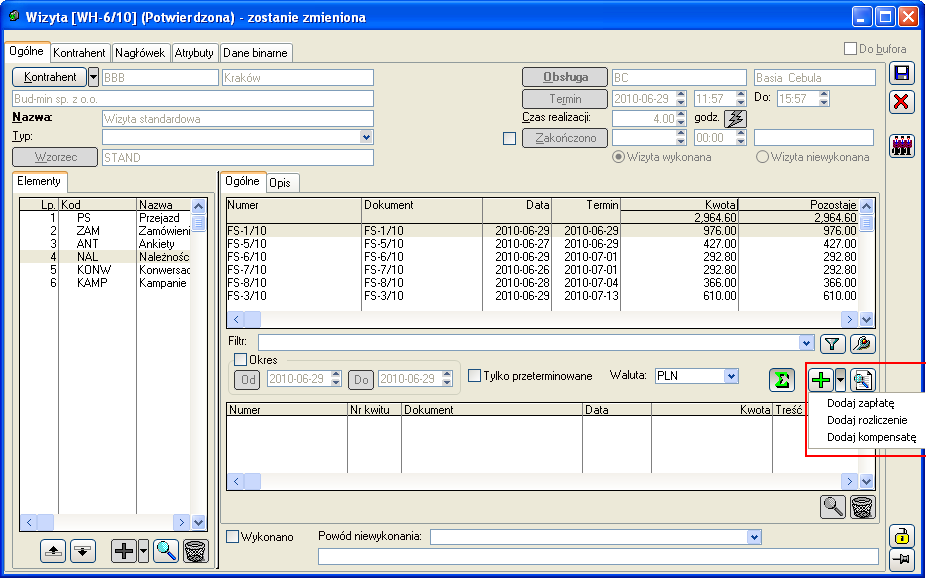This screenshot has width=926, height=578.
Task: Switch to the Atrybuty tab
Action: click(194, 53)
